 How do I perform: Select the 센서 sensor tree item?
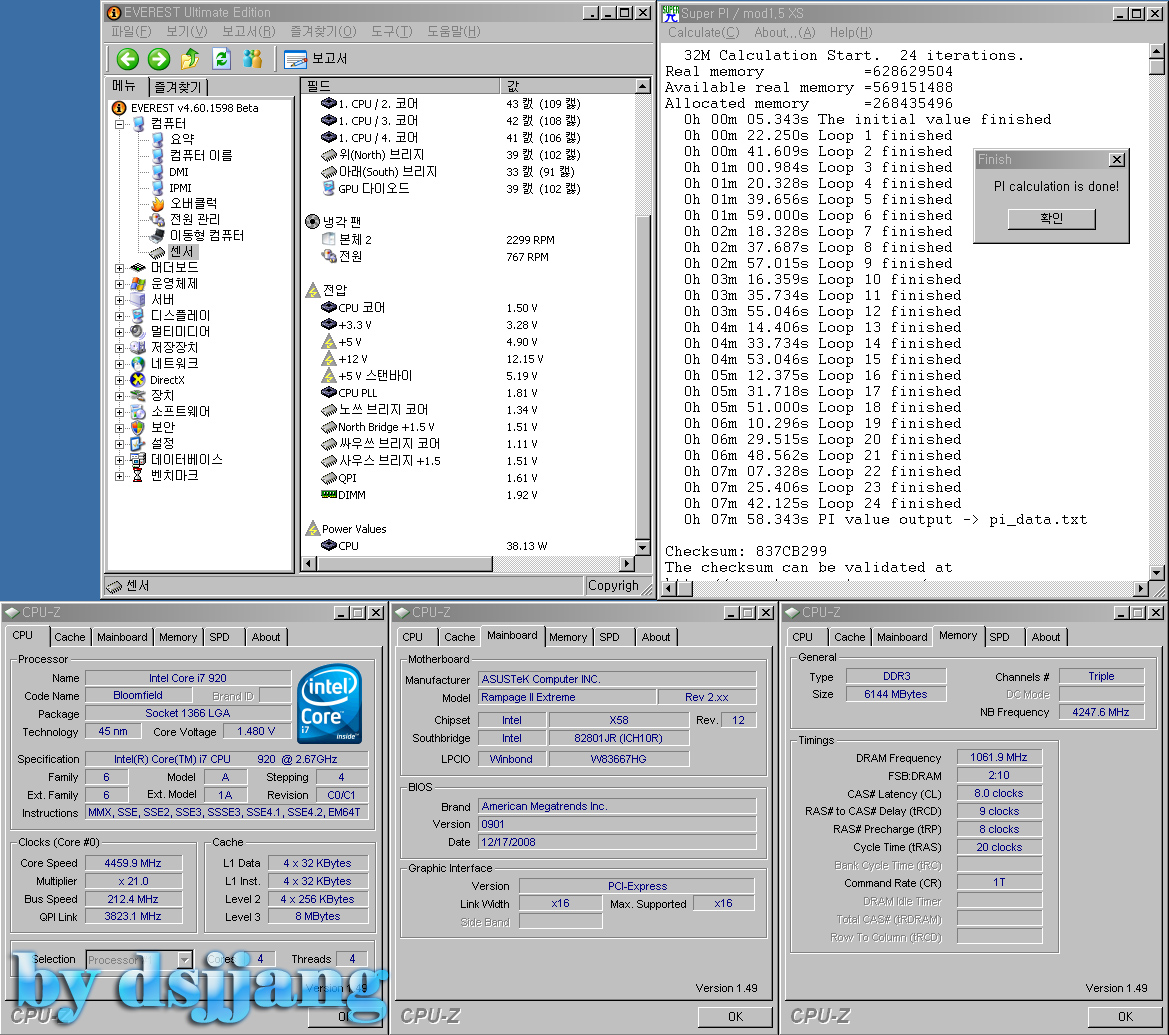coord(181,252)
